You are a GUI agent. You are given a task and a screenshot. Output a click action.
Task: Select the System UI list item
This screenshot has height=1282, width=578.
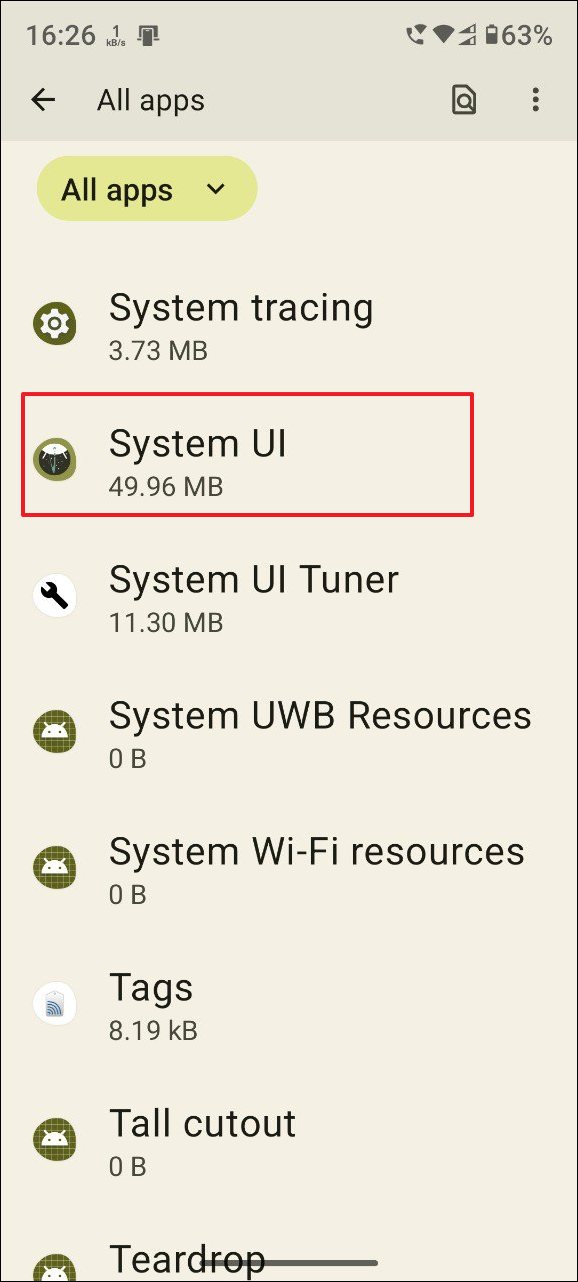click(246, 454)
